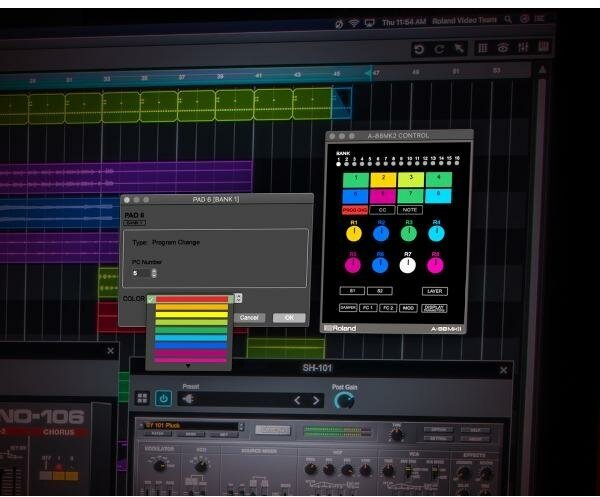Image resolution: width=600 pixels, height=497 pixels.
Task: Click the SH-101 grid browser icon
Action: point(142,398)
